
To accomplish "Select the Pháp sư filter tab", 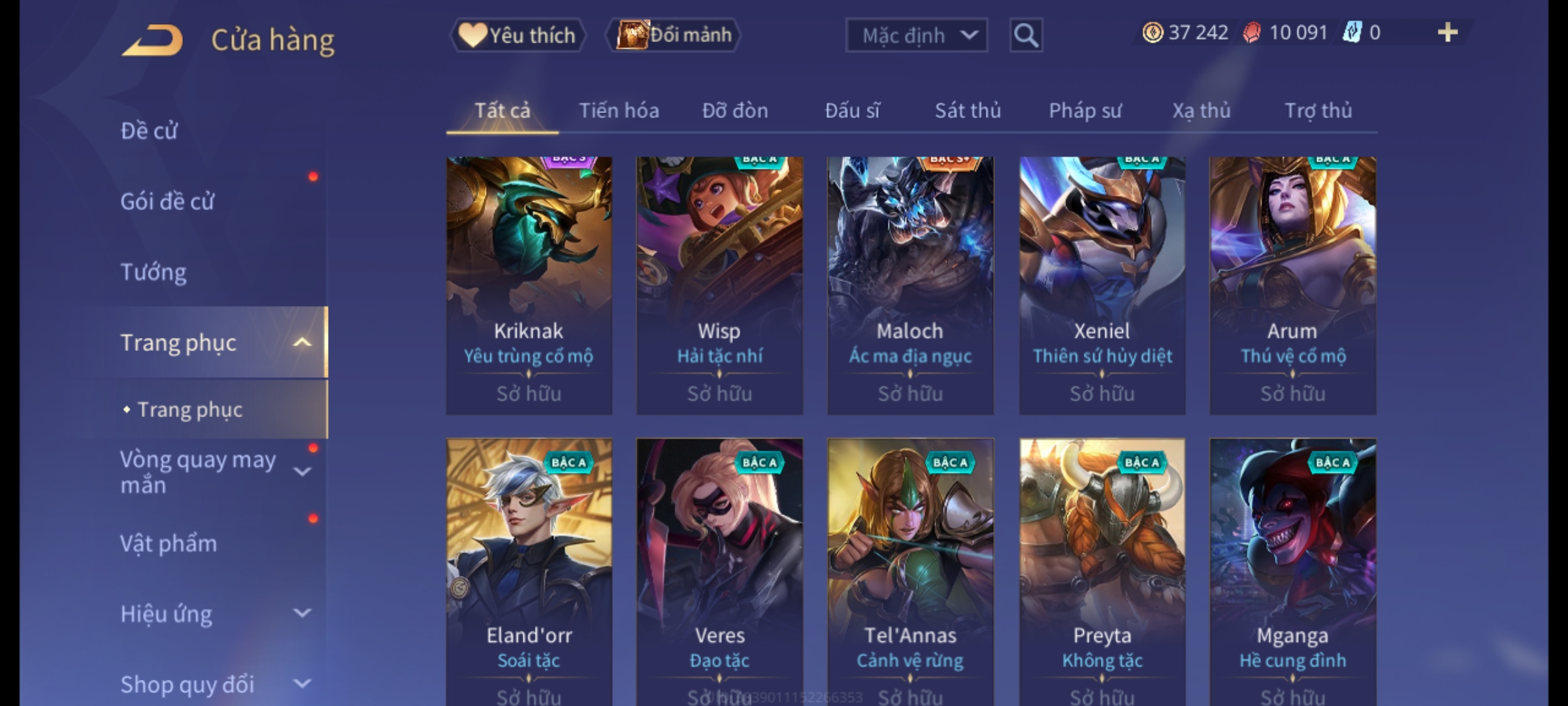I will [1085, 110].
